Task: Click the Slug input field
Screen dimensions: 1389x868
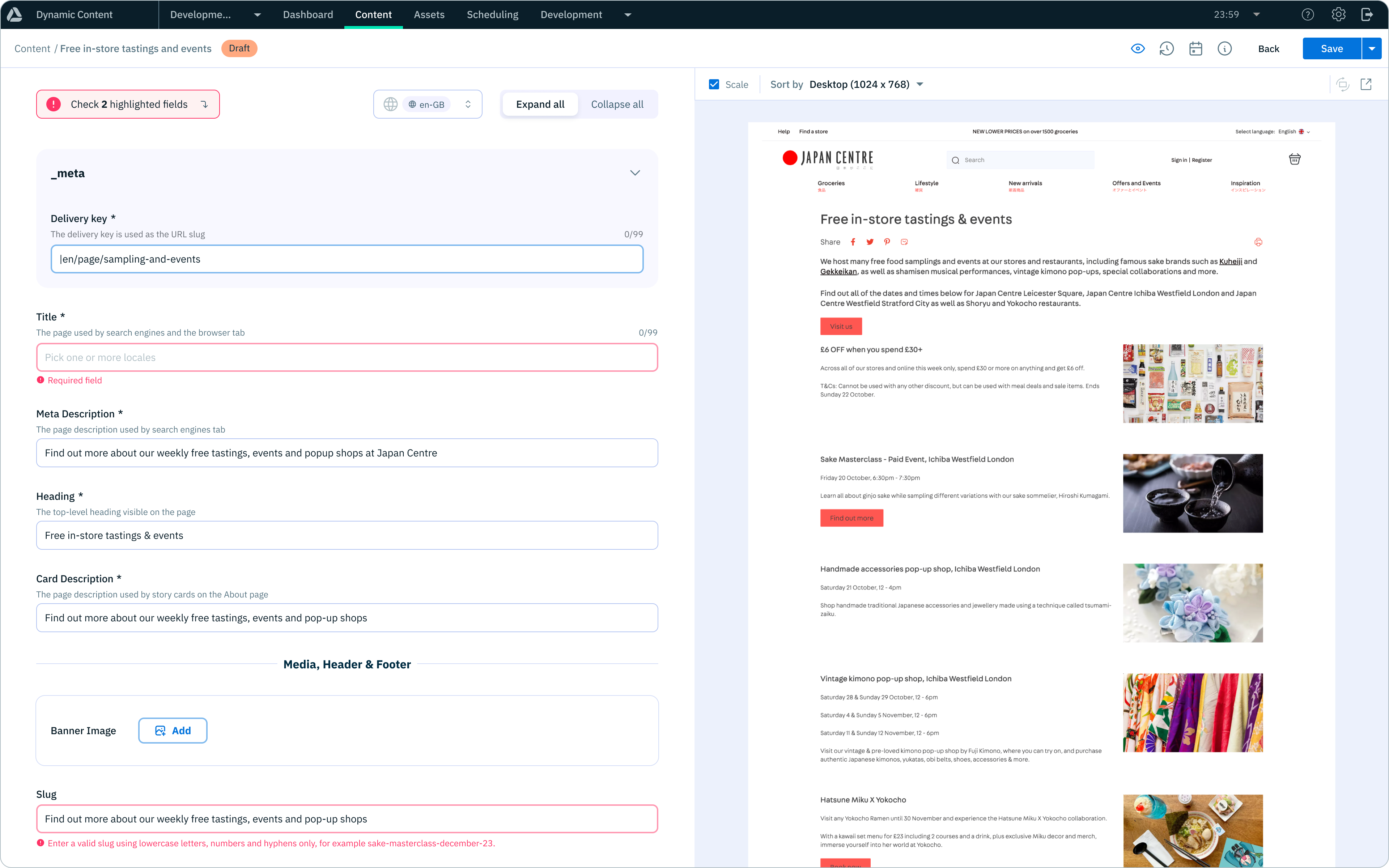Action: coord(347,818)
